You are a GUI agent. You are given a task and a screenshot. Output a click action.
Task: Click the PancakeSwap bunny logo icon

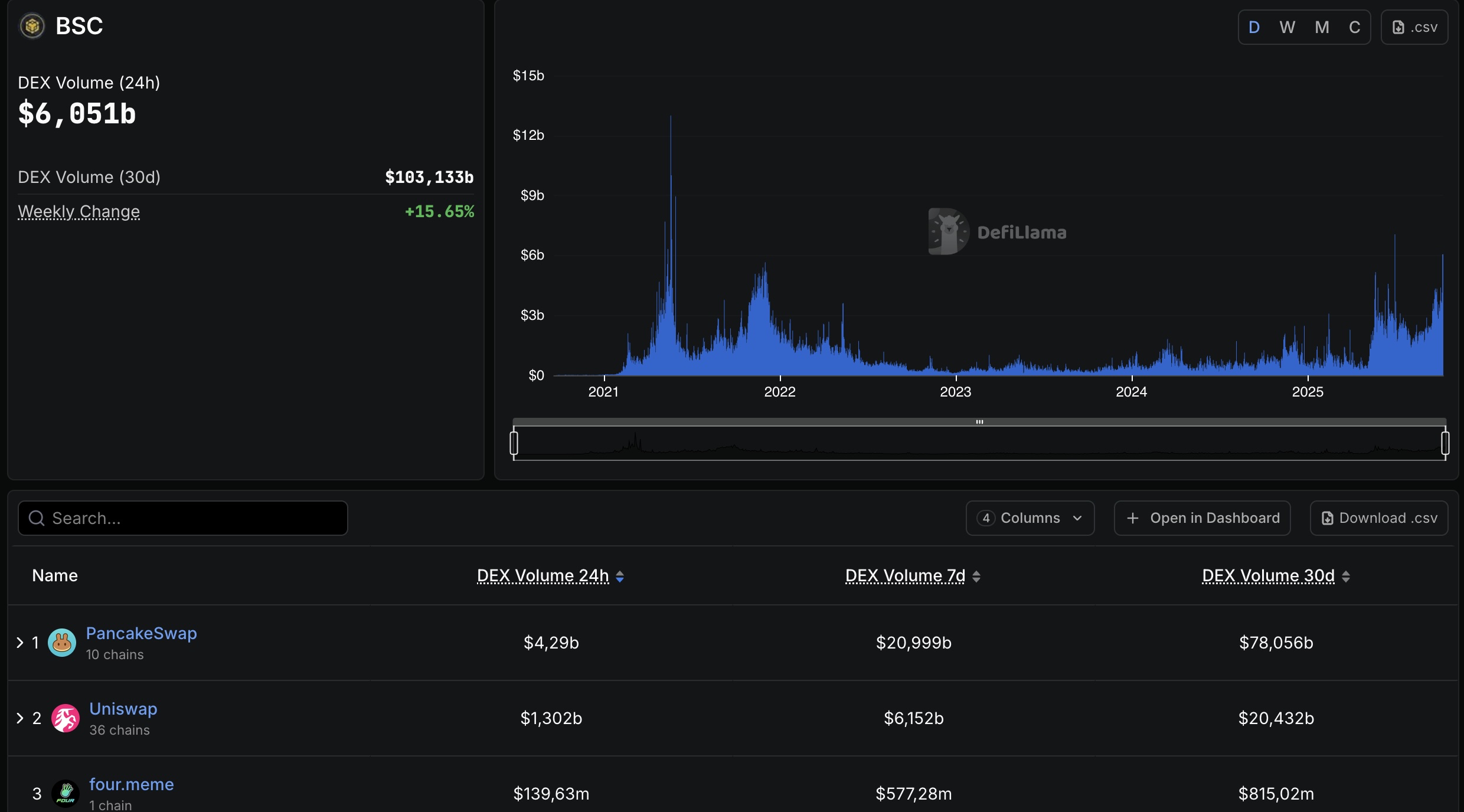(62, 643)
